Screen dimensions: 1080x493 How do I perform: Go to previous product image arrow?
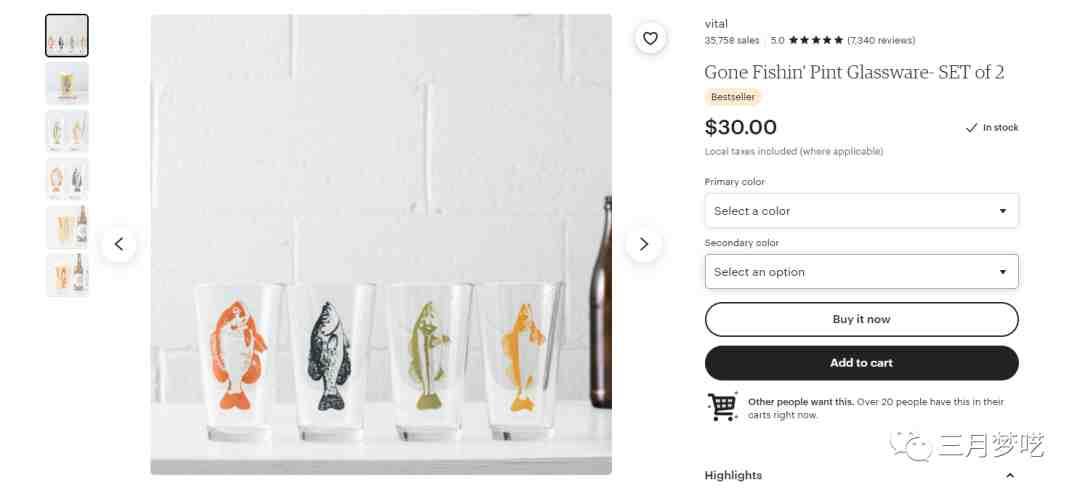(119, 244)
